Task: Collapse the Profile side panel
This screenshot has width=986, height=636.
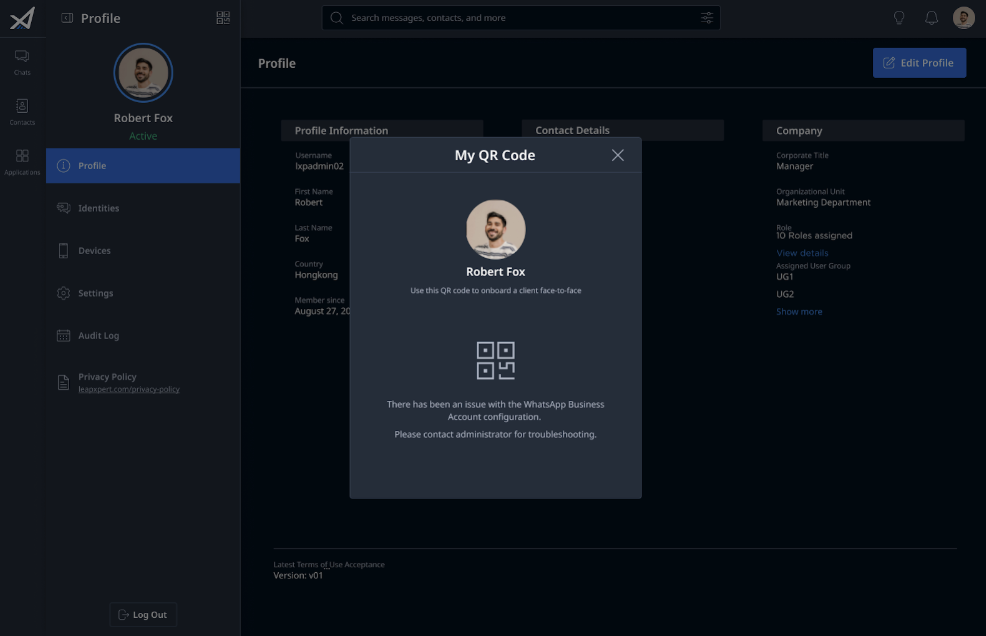Action: (x=67, y=18)
